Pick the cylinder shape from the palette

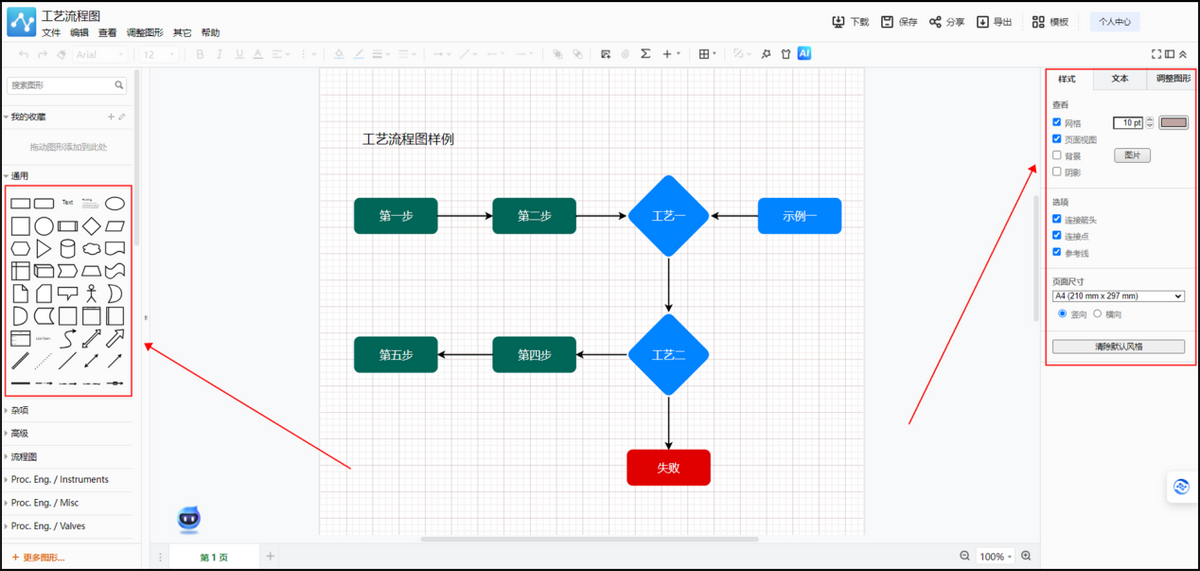pos(68,248)
